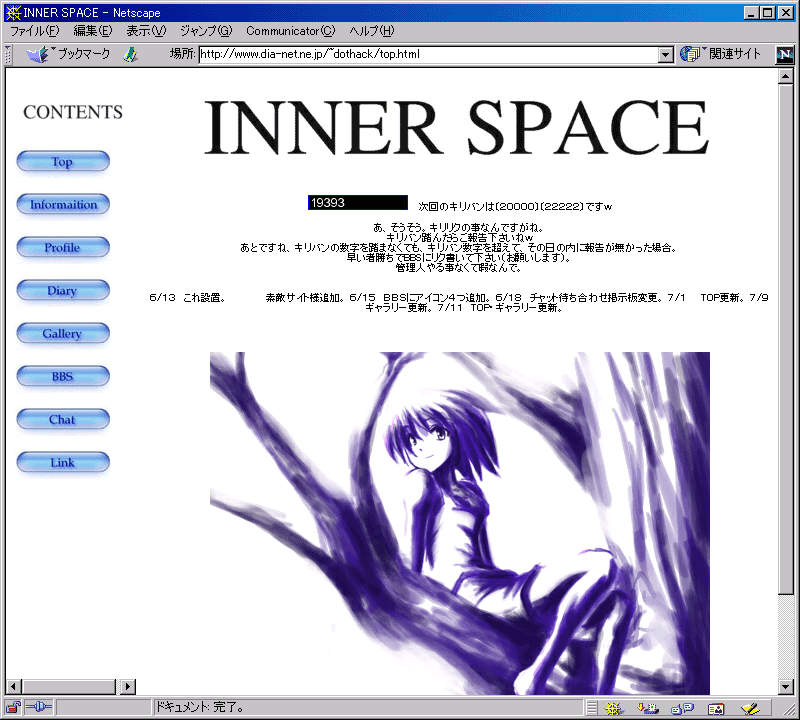
Task: Click the 管理人やる事なくて暇なんで。 line
Action: [x=458, y=267]
